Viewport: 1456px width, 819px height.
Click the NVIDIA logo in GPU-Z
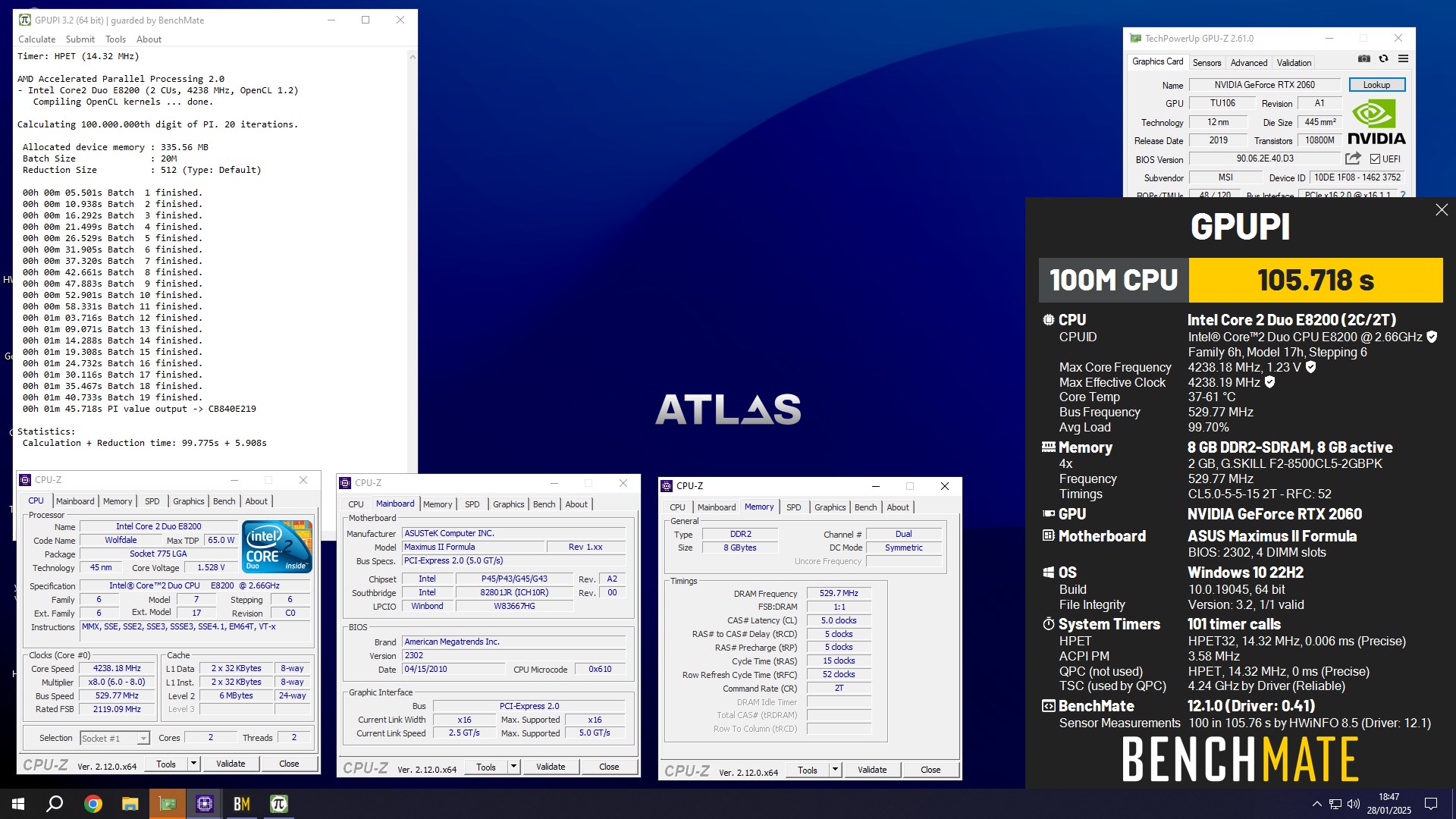tap(1376, 123)
